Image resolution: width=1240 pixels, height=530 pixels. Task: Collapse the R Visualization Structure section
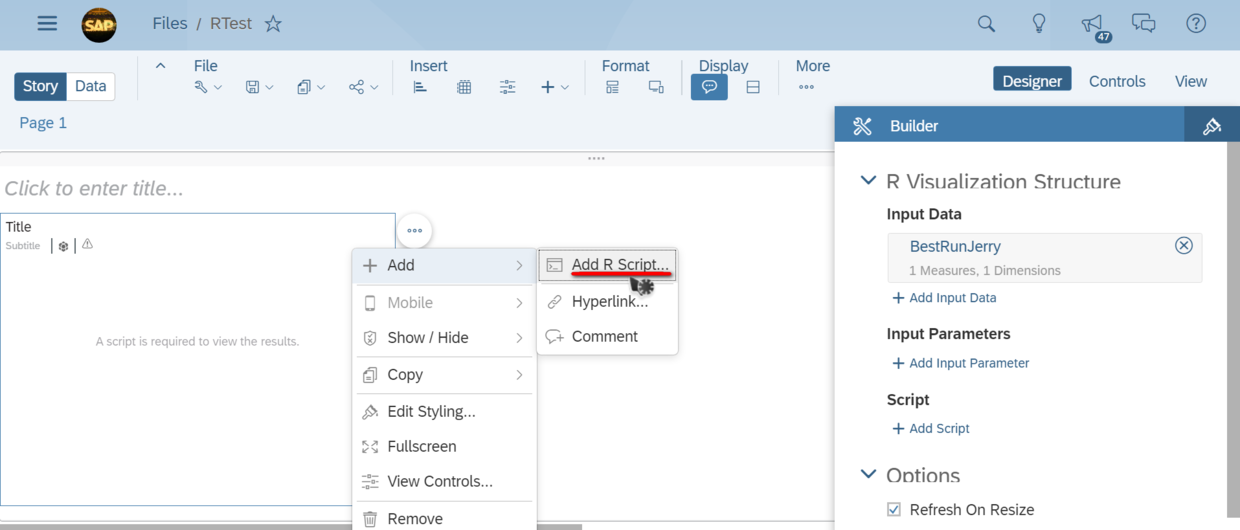pyautogui.click(x=867, y=182)
